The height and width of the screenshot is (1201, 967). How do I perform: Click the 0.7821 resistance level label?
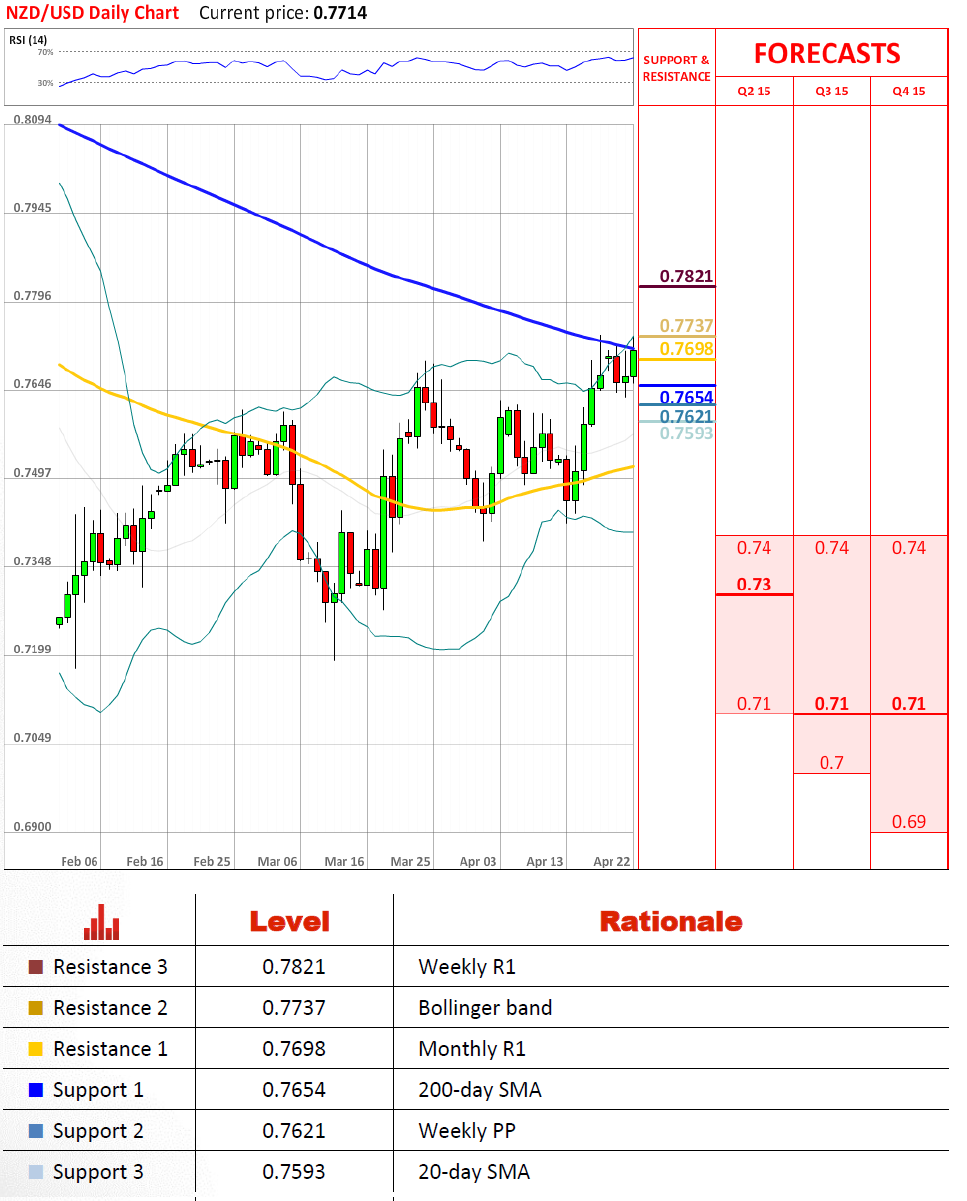(x=686, y=276)
